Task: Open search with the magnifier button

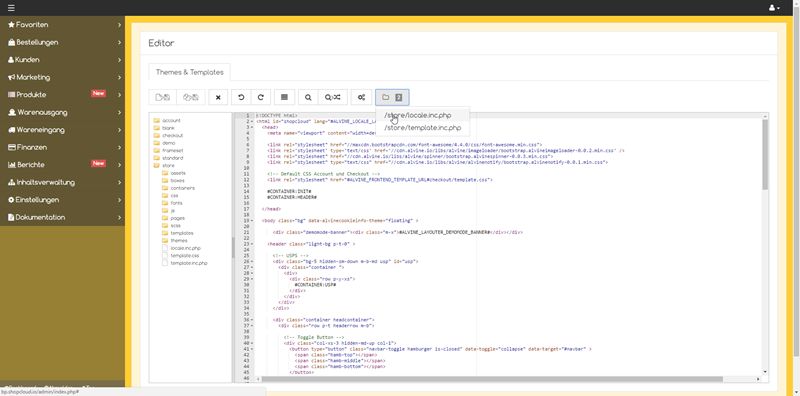Action: (308, 97)
